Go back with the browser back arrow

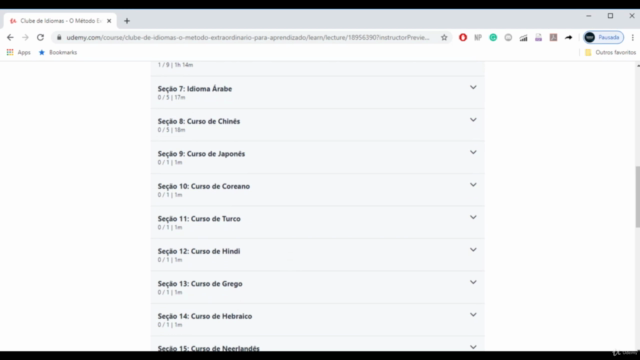pos(10,38)
